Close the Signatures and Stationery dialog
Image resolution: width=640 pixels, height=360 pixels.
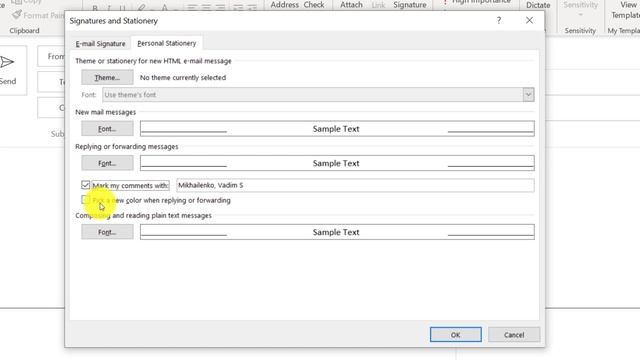(x=529, y=20)
